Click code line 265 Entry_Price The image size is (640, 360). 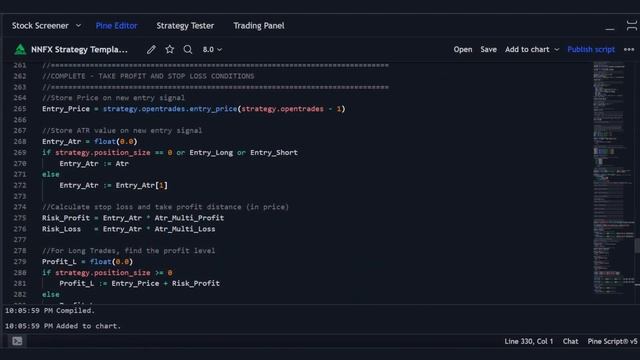[193, 109]
